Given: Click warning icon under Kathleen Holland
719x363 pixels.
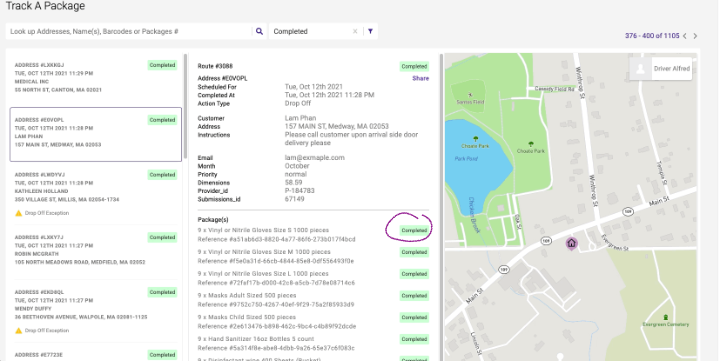Looking at the screenshot, I should coord(18,213).
